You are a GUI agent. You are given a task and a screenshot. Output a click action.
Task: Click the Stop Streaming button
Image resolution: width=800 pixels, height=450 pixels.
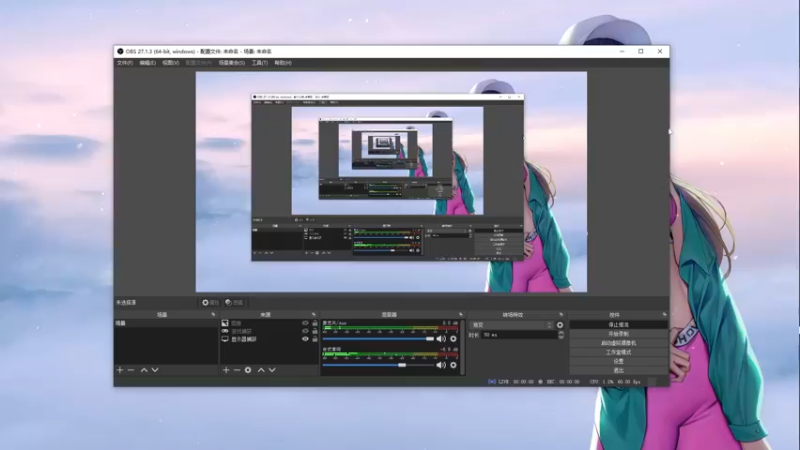tap(618, 324)
